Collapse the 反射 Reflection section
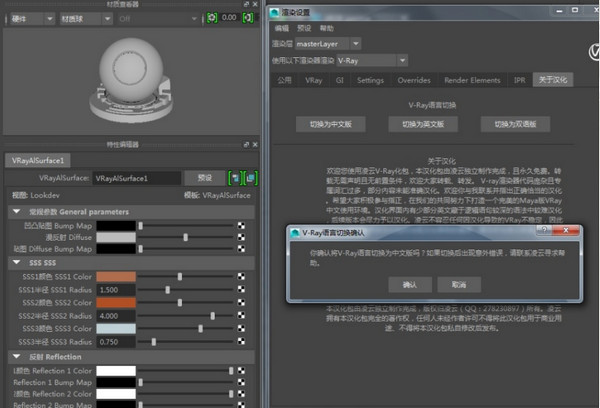The image size is (600, 408). click(x=14, y=356)
